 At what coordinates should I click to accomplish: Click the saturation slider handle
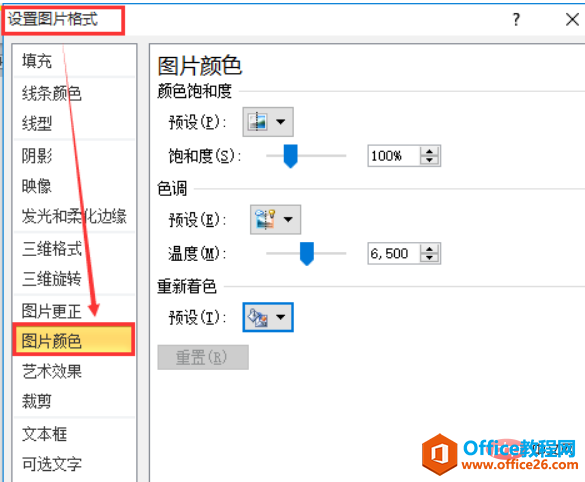coord(290,156)
